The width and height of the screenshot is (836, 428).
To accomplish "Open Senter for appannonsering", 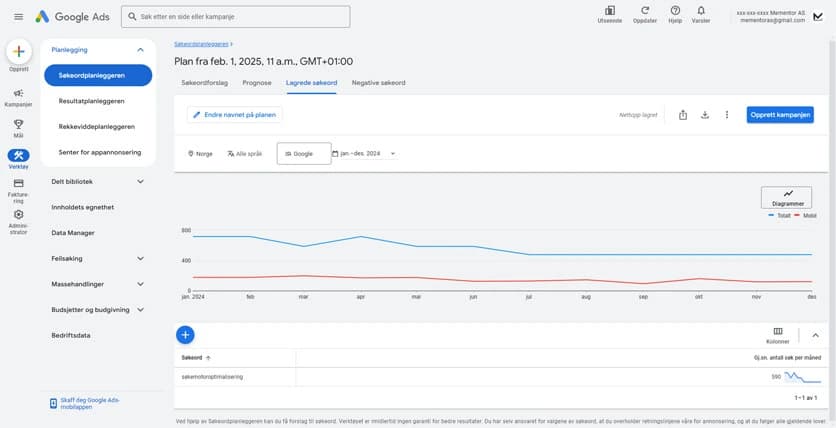I will 98,152.
